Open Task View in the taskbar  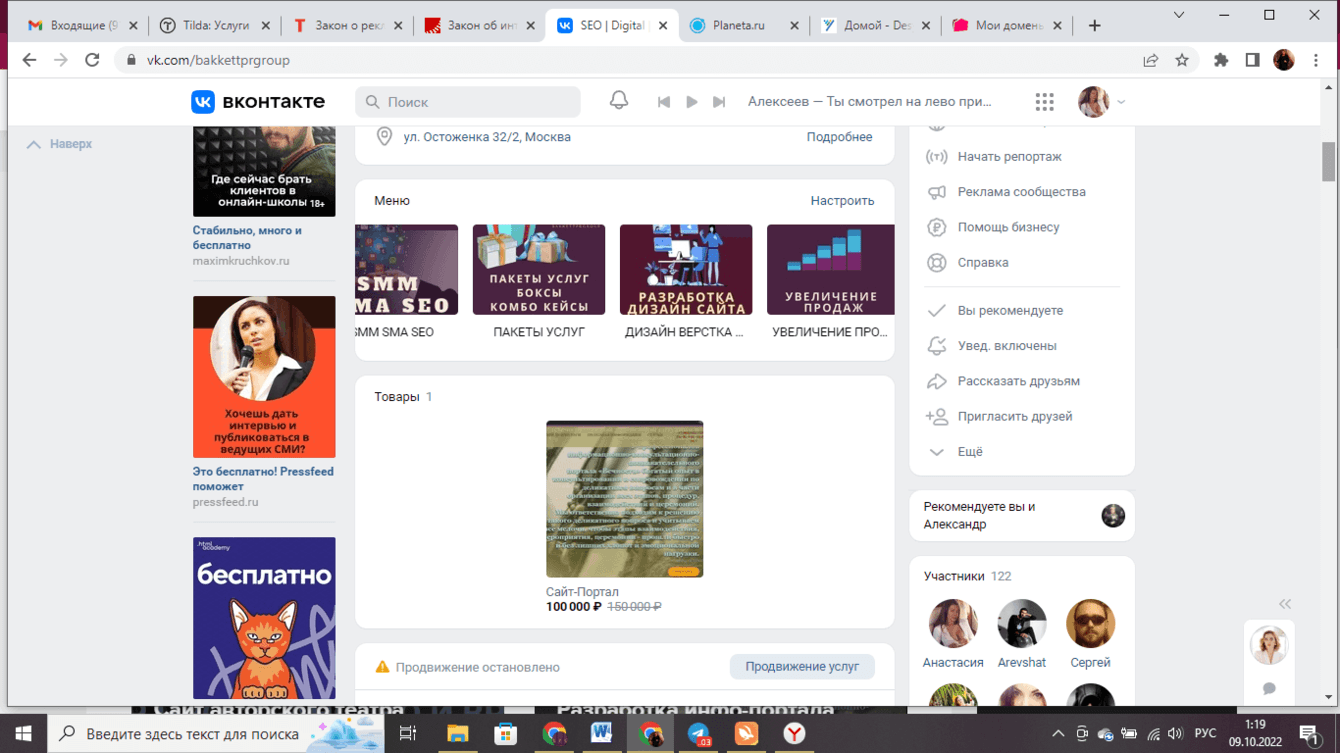[x=408, y=734]
